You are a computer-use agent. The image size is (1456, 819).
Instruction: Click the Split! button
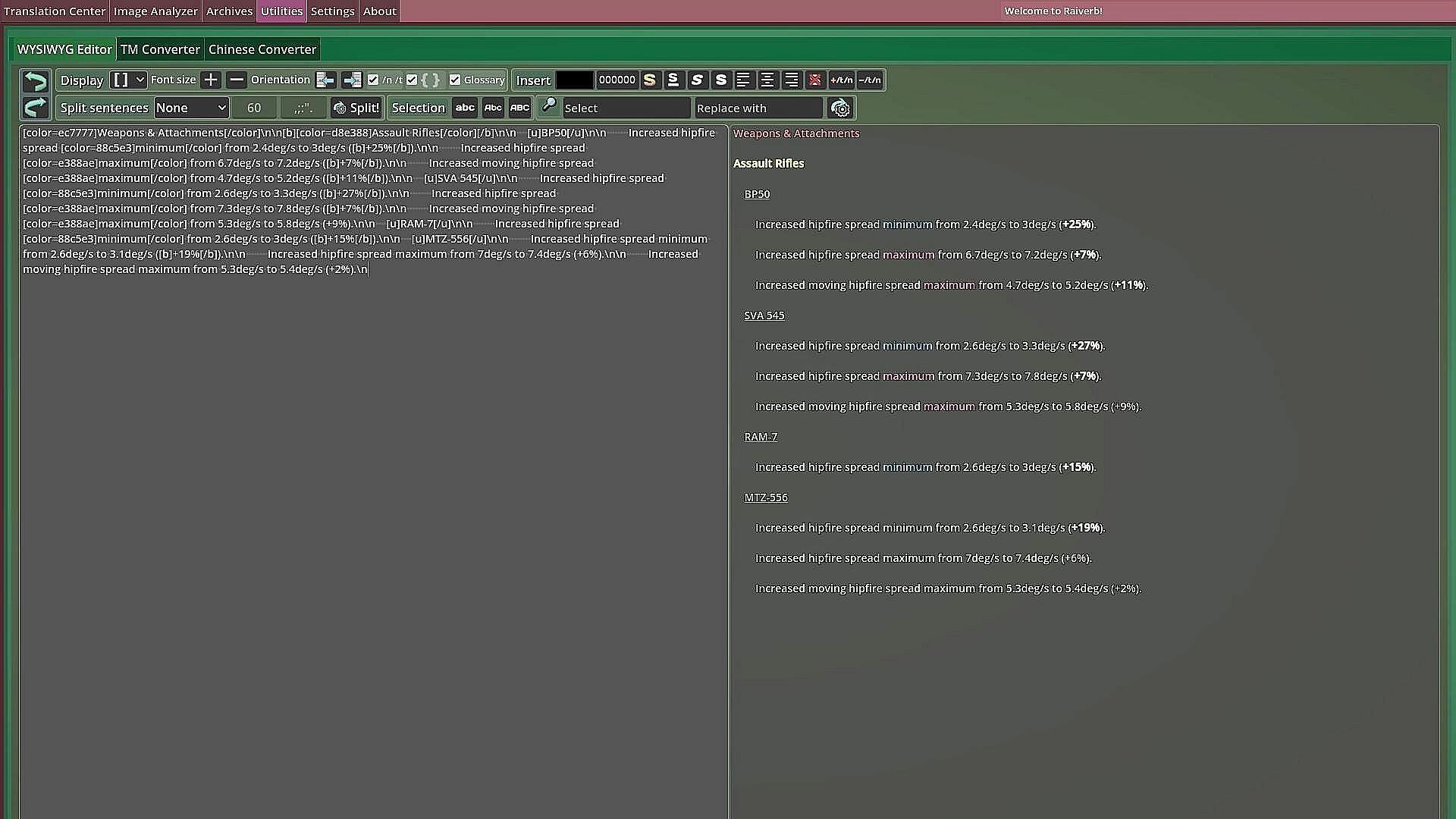coord(356,108)
